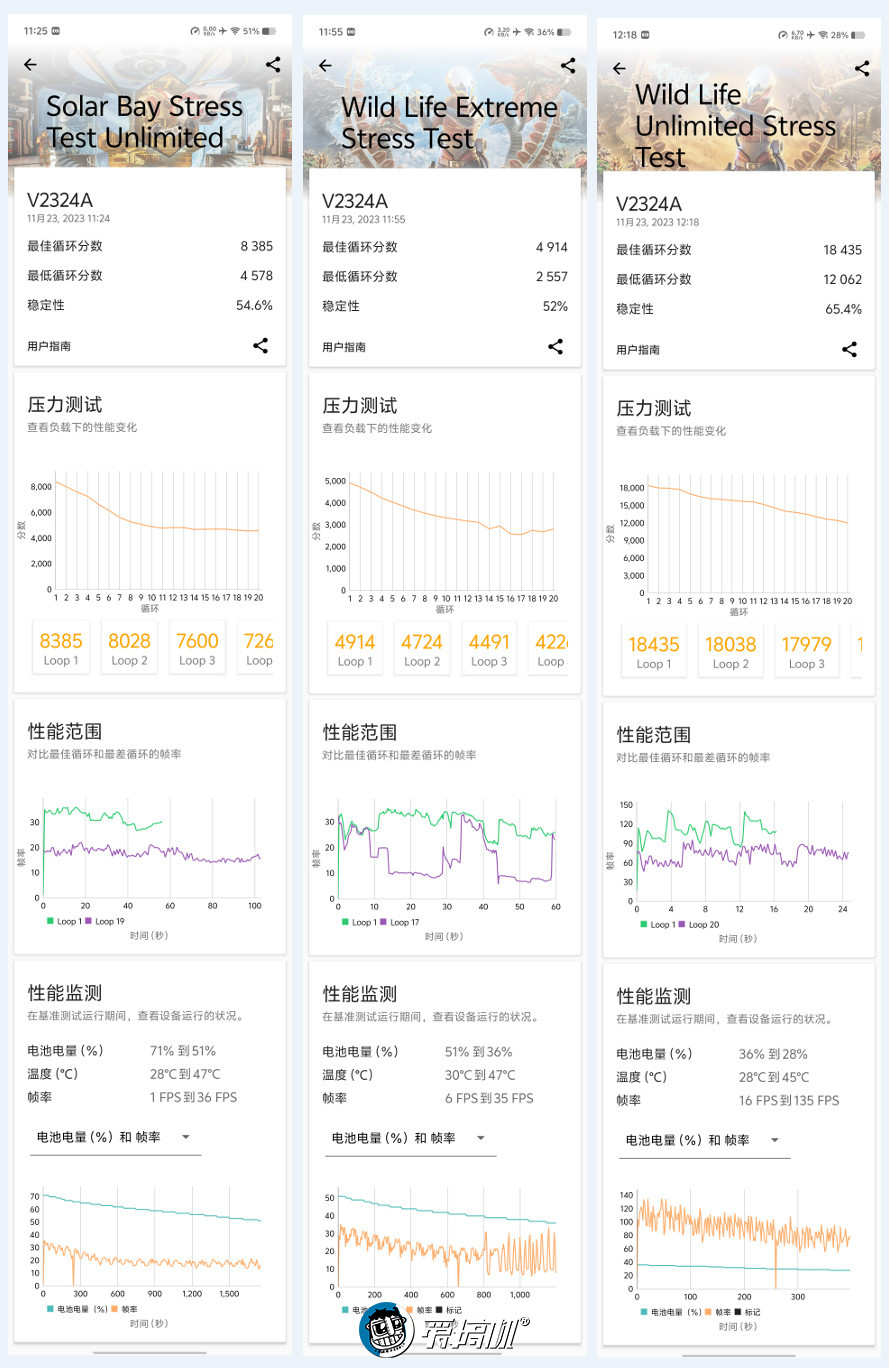The width and height of the screenshot is (889, 1368).
Task: Tap the share icon beside Solar Bay 用户指南
Action: 261,345
